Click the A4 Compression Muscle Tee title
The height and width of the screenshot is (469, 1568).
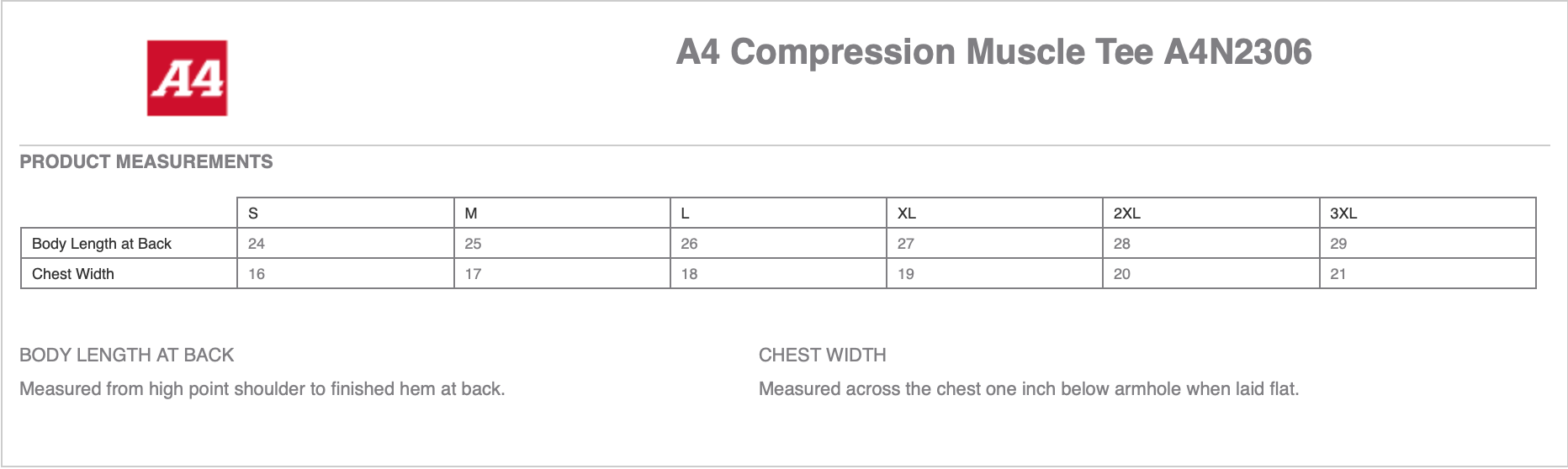click(993, 52)
